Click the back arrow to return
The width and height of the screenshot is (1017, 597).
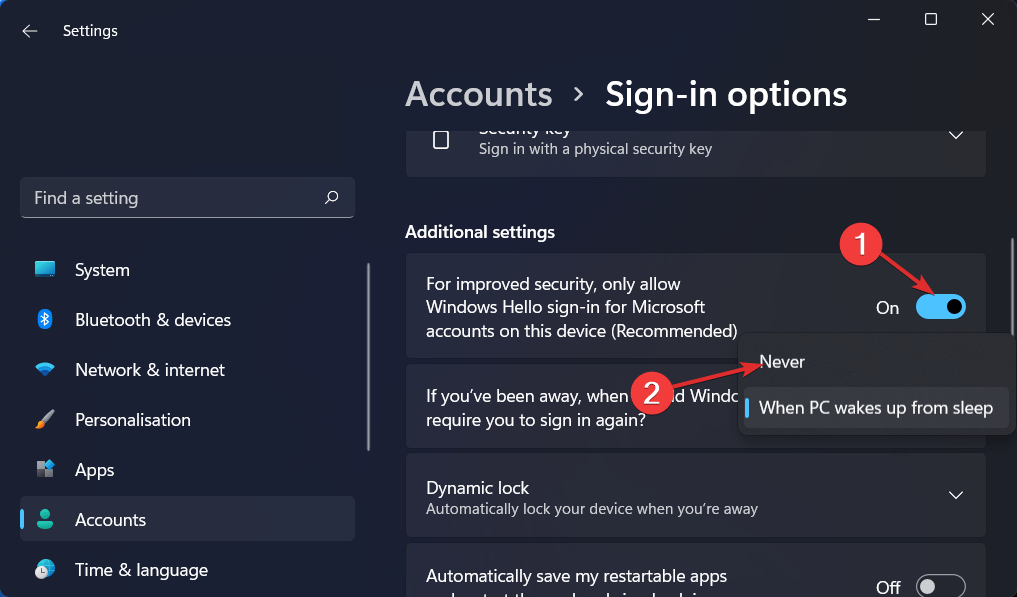29,30
